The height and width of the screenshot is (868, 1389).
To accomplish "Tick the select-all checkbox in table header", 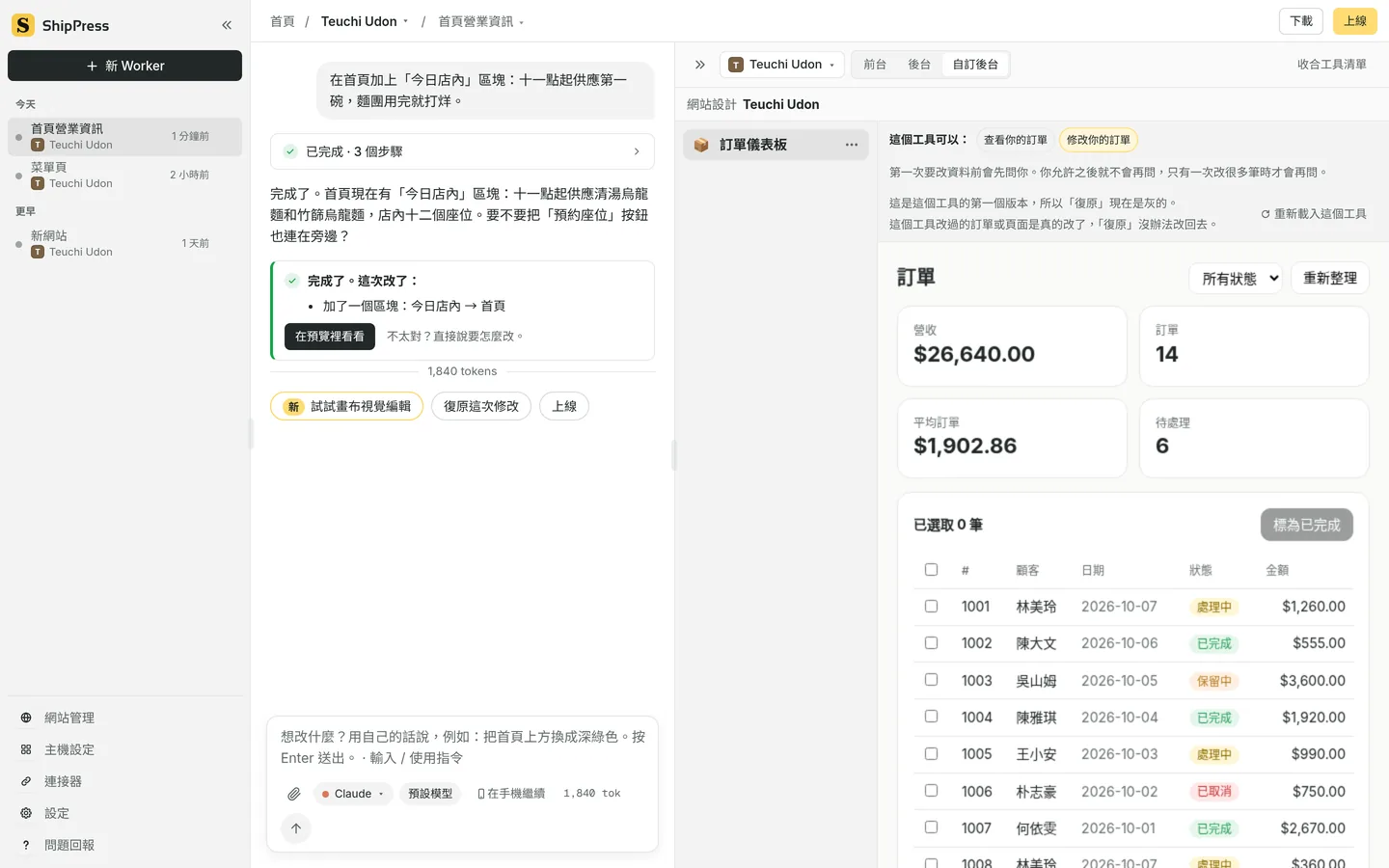I will (931, 570).
